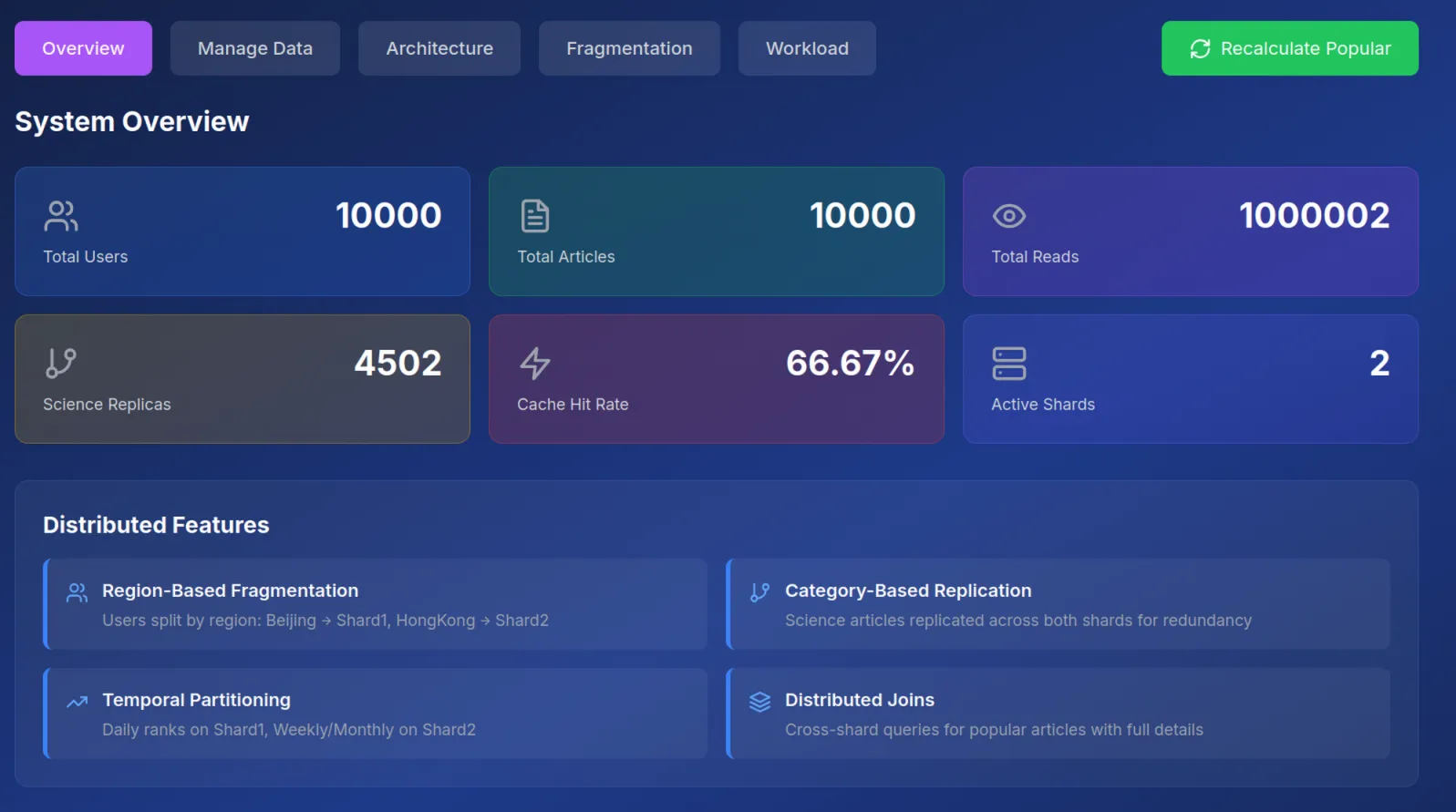The image size is (1456, 812).
Task: Click the eye icon in Total Reads card
Action: pos(1009,216)
